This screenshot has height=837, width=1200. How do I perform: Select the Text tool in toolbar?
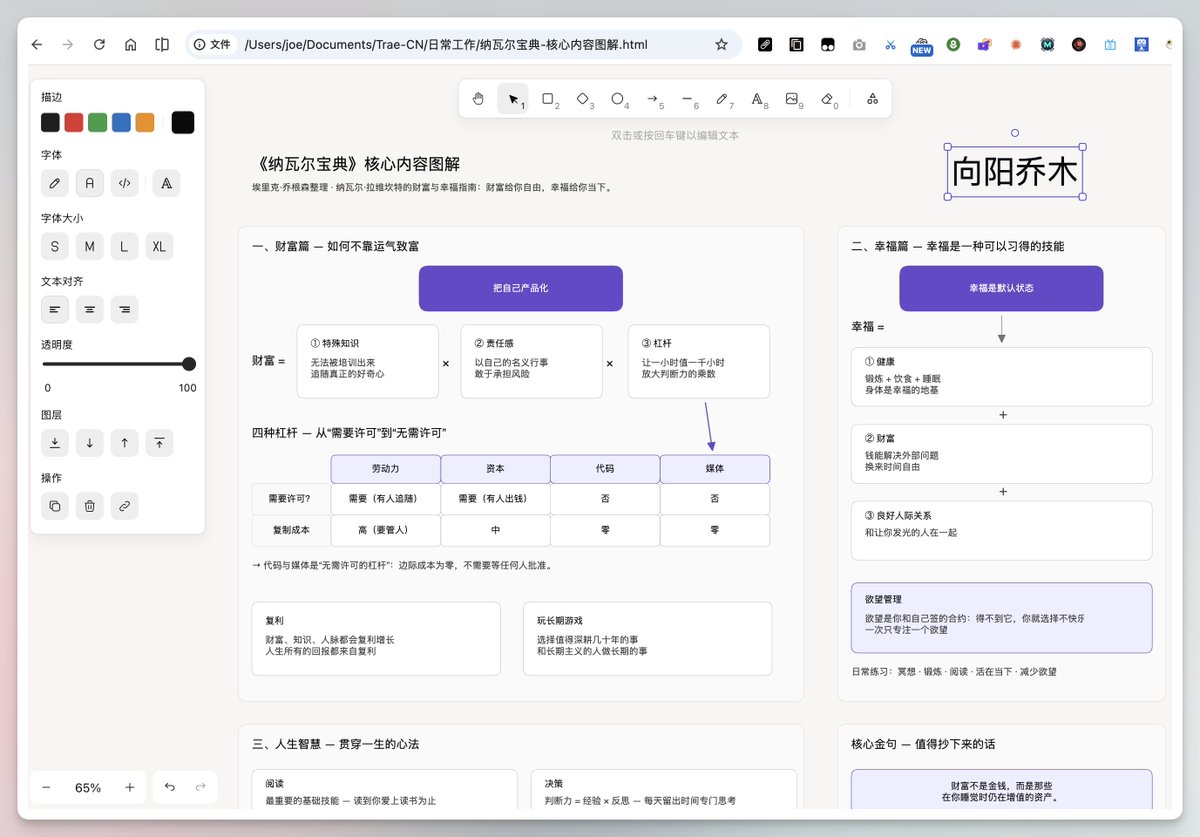pyautogui.click(x=757, y=99)
